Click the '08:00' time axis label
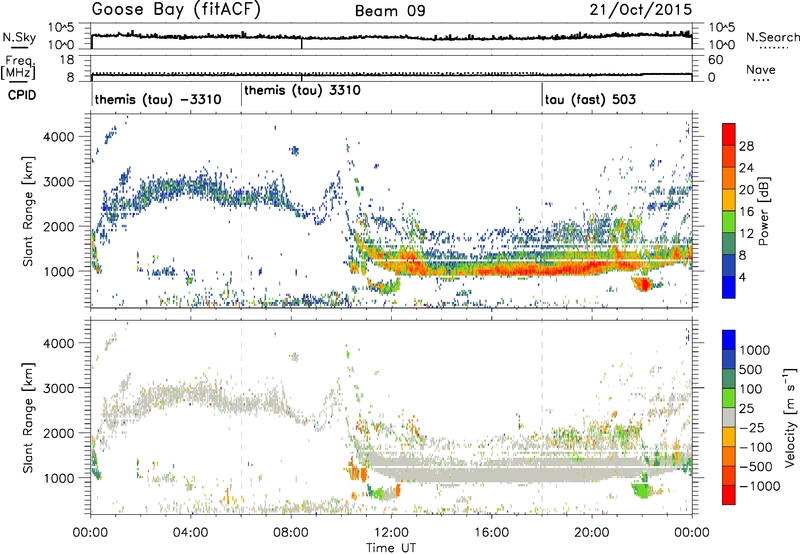Image resolution: width=800 pixels, height=554 pixels. tap(291, 533)
